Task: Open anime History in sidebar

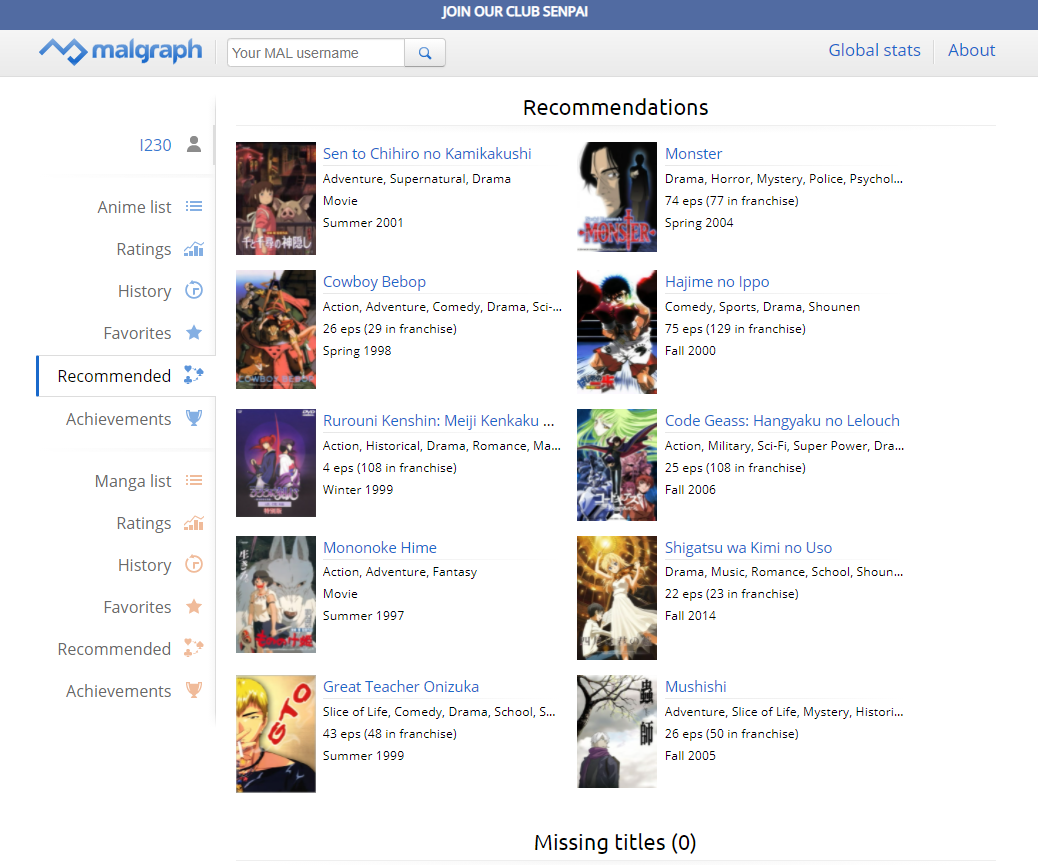Action: pos(144,291)
